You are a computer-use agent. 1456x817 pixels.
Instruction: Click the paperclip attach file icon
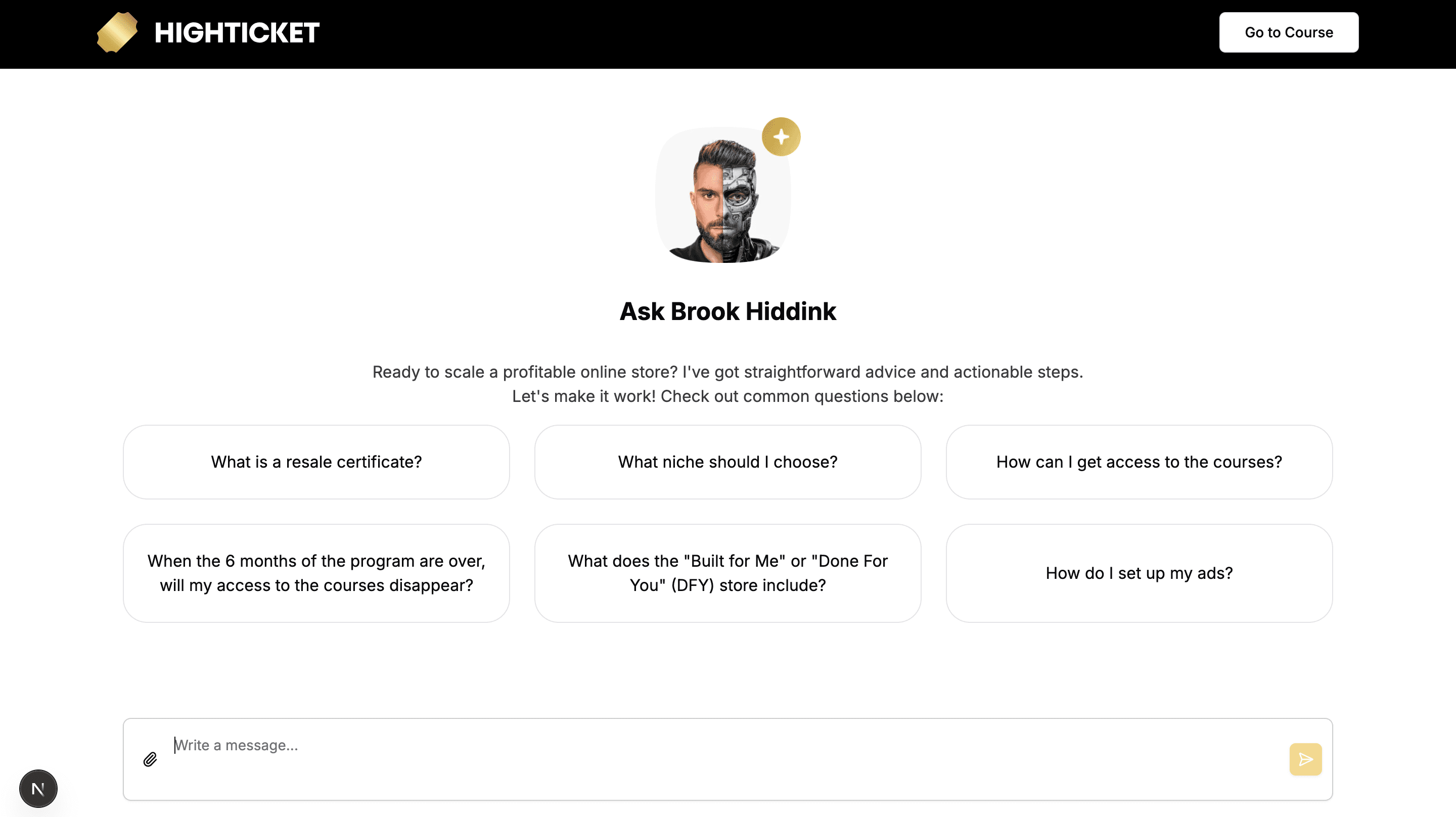tap(150, 759)
